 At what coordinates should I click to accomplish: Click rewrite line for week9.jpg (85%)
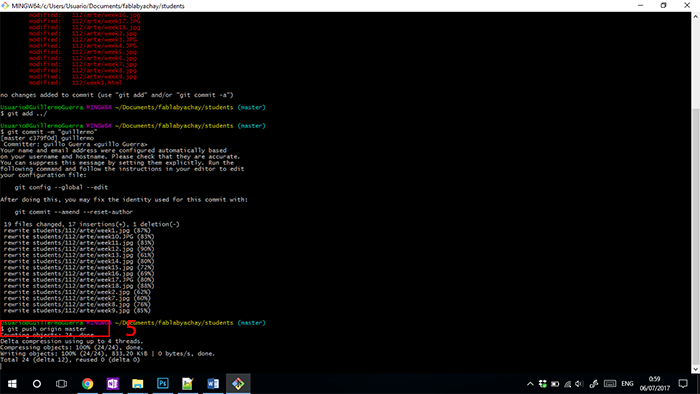(x=77, y=311)
